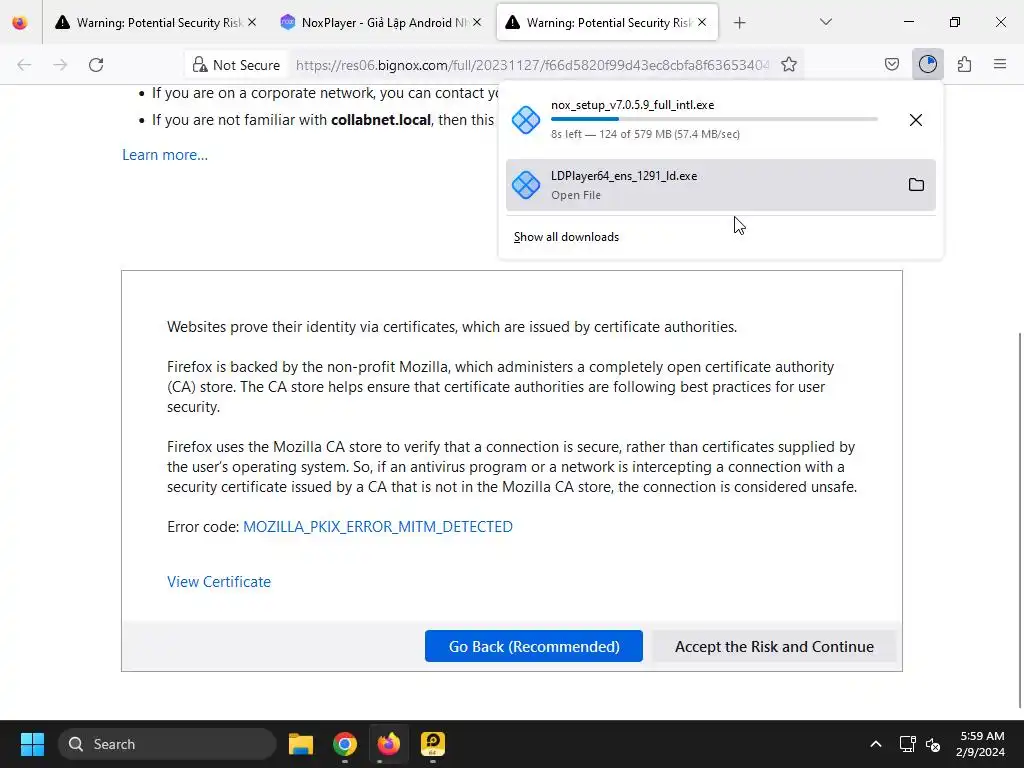Open the Windows Start menu
1024x768 pixels.
[32, 744]
